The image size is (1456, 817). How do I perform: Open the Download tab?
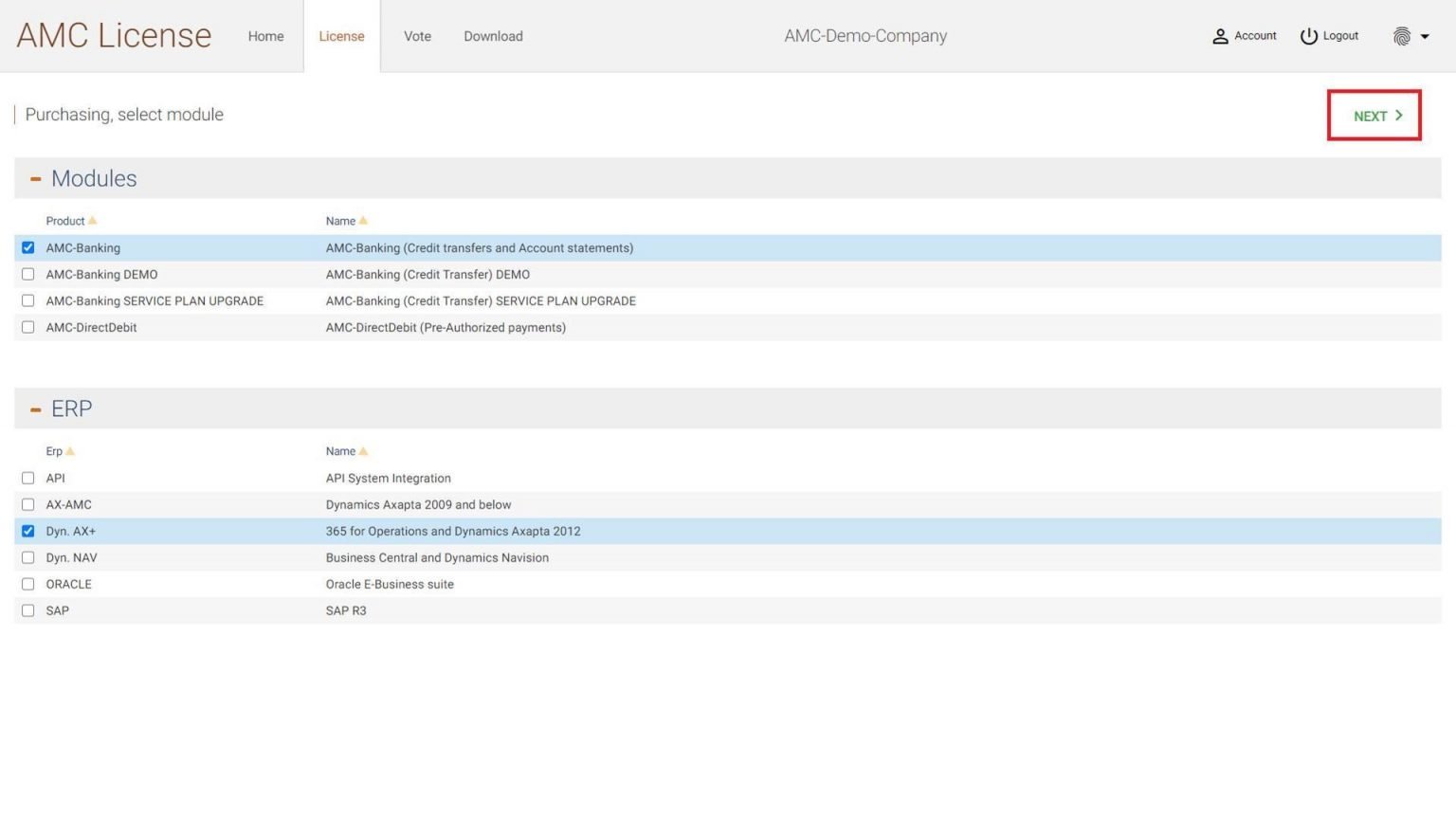[x=493, y=36]
